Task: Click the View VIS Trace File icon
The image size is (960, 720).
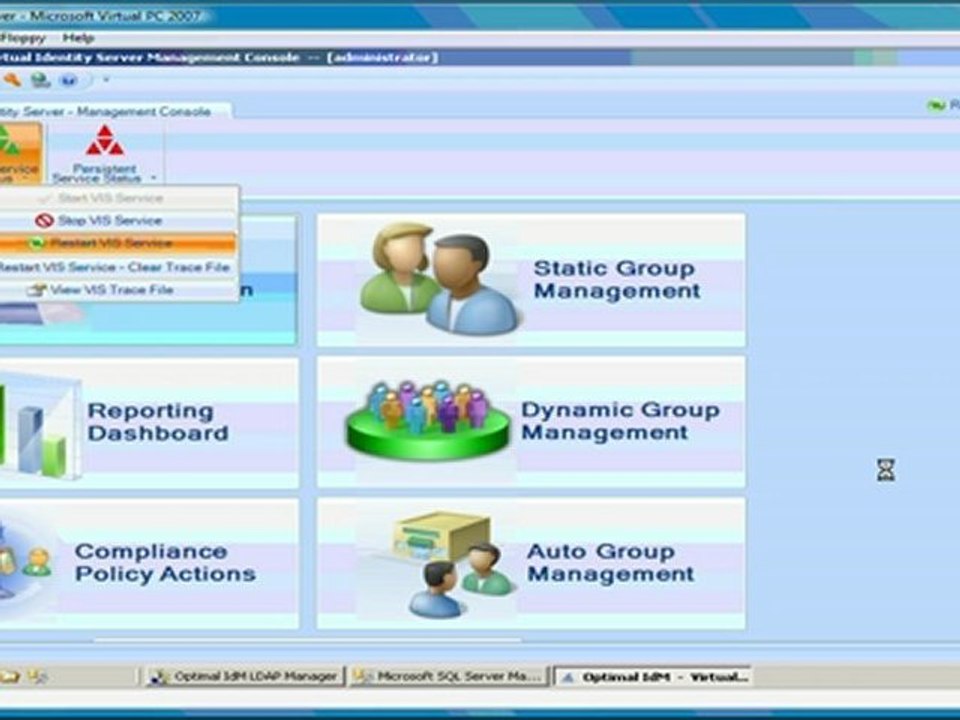Action: click(37, 290)
